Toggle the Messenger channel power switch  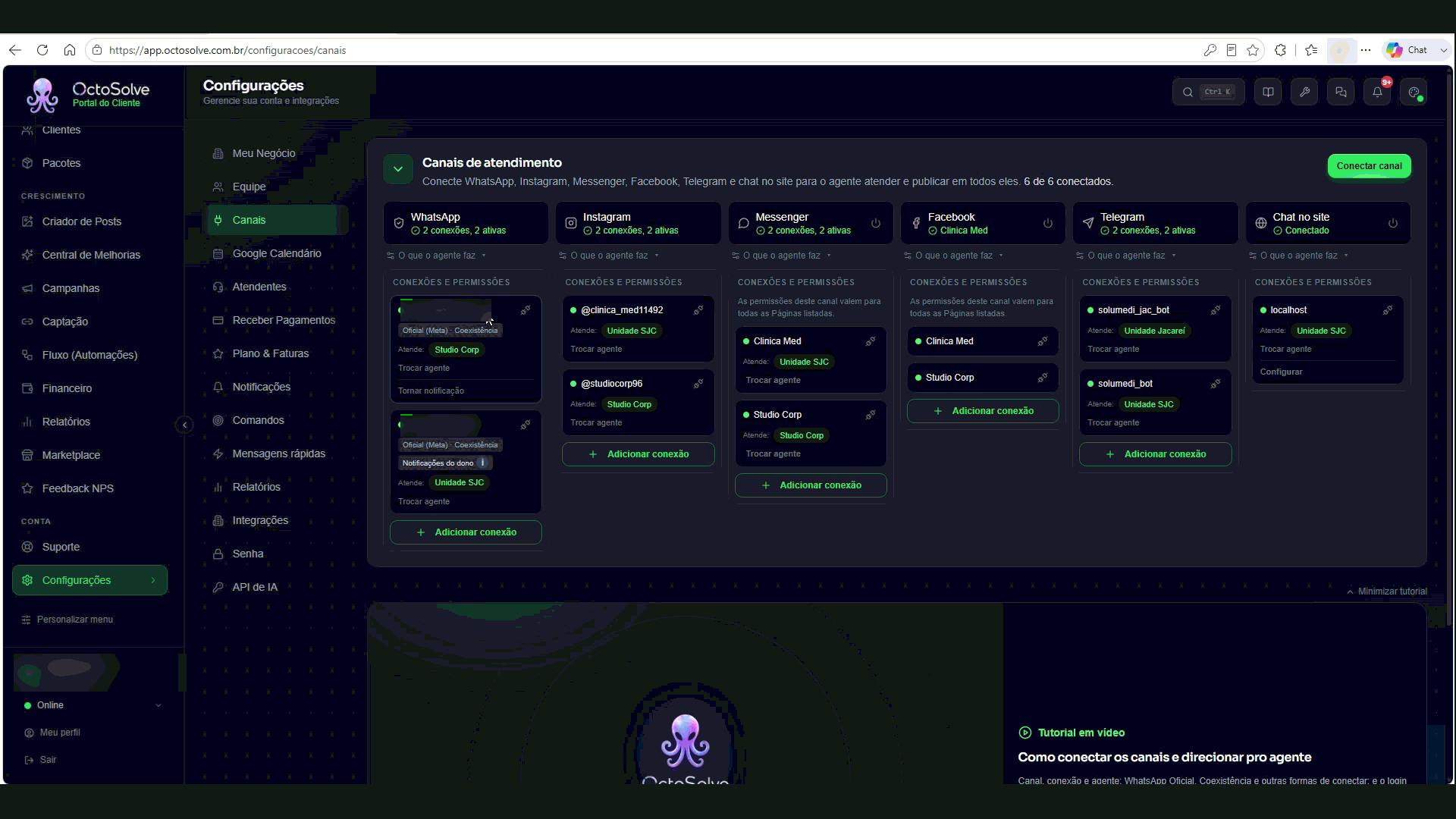click(876, 223)
